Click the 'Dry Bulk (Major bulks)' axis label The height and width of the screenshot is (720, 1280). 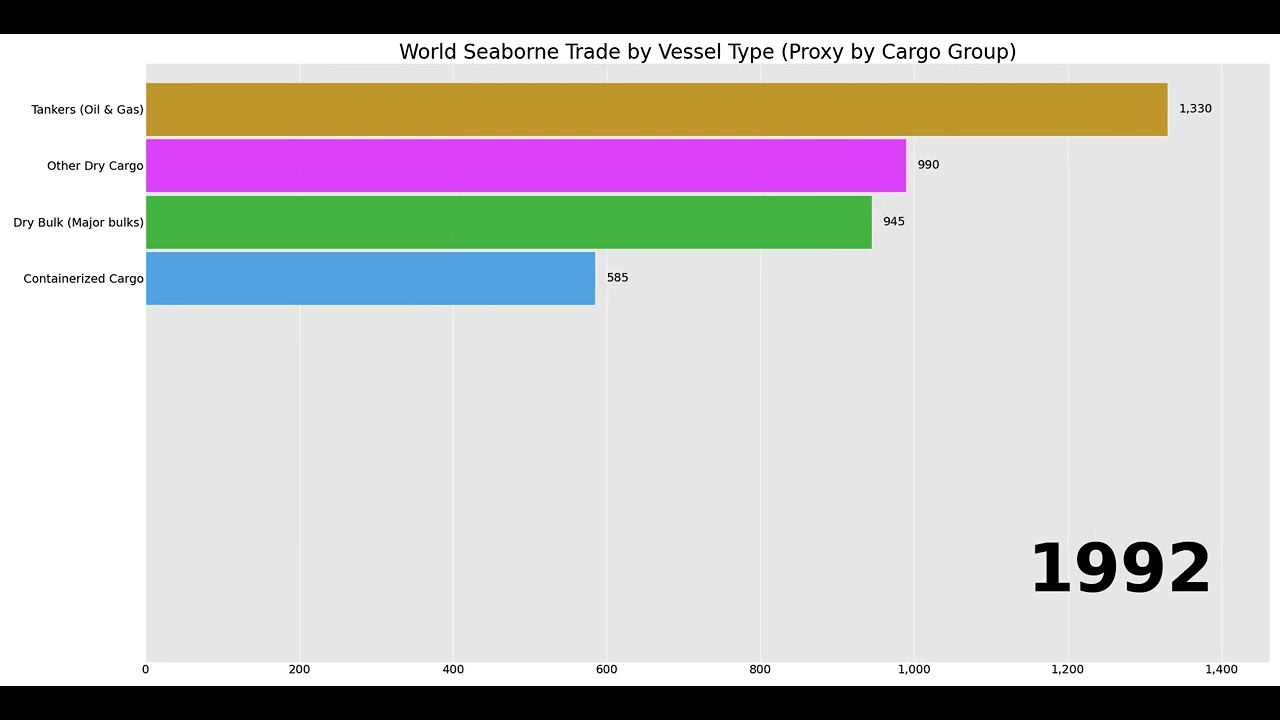[x=78, y=223]
